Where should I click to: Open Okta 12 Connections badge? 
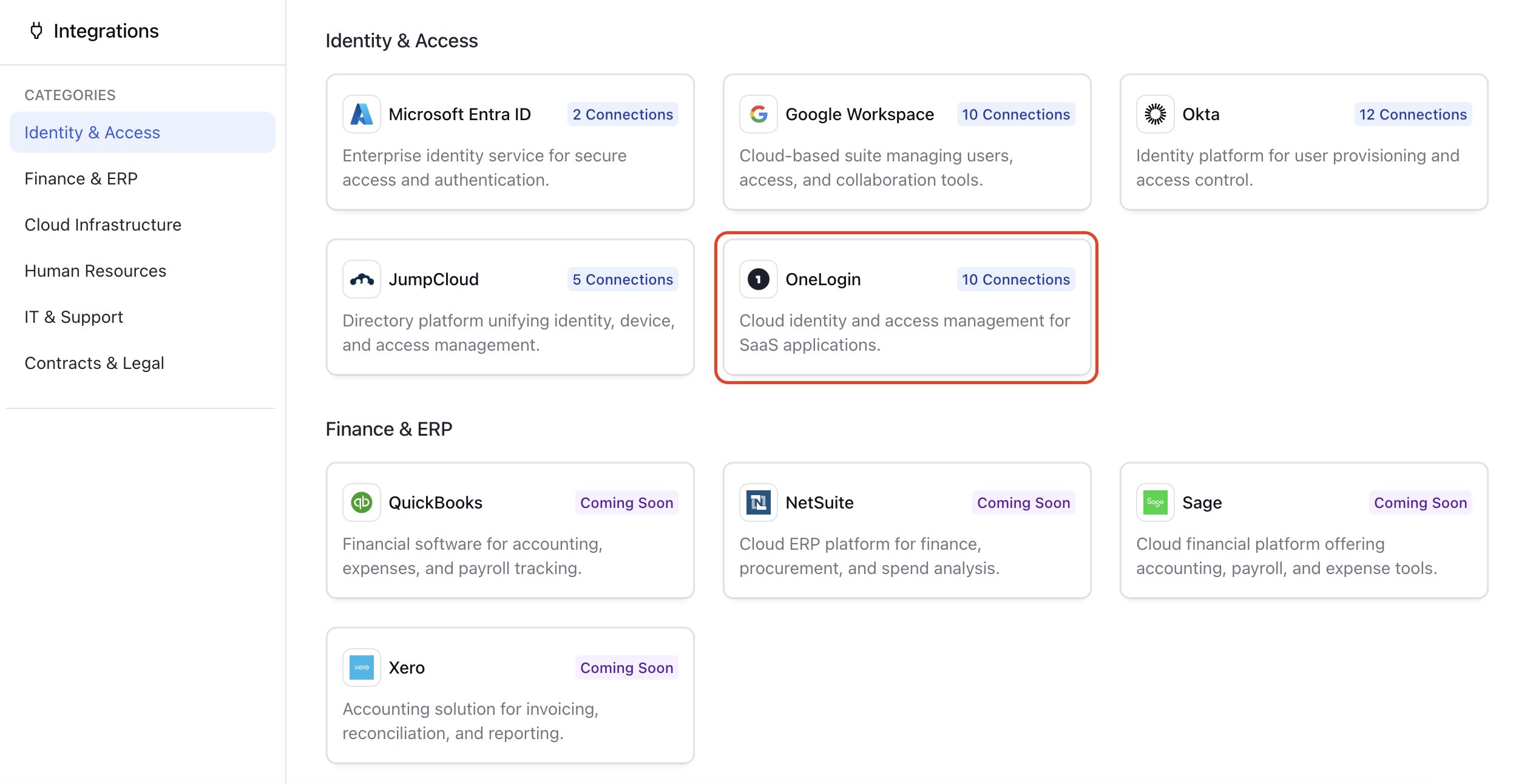click(1413, 114)
